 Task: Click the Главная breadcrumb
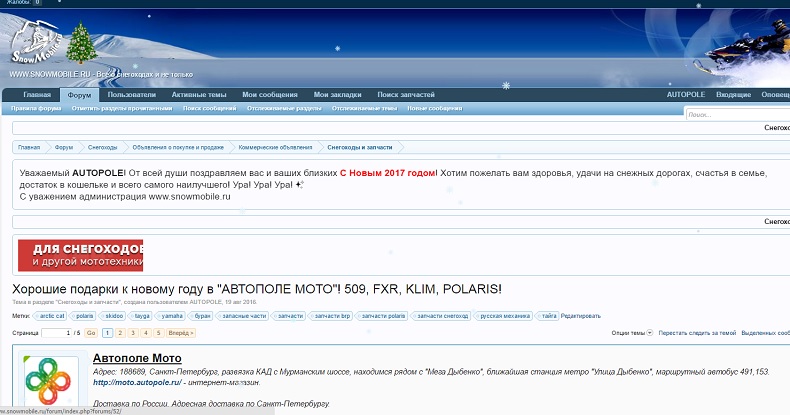(x=29, y=148)
